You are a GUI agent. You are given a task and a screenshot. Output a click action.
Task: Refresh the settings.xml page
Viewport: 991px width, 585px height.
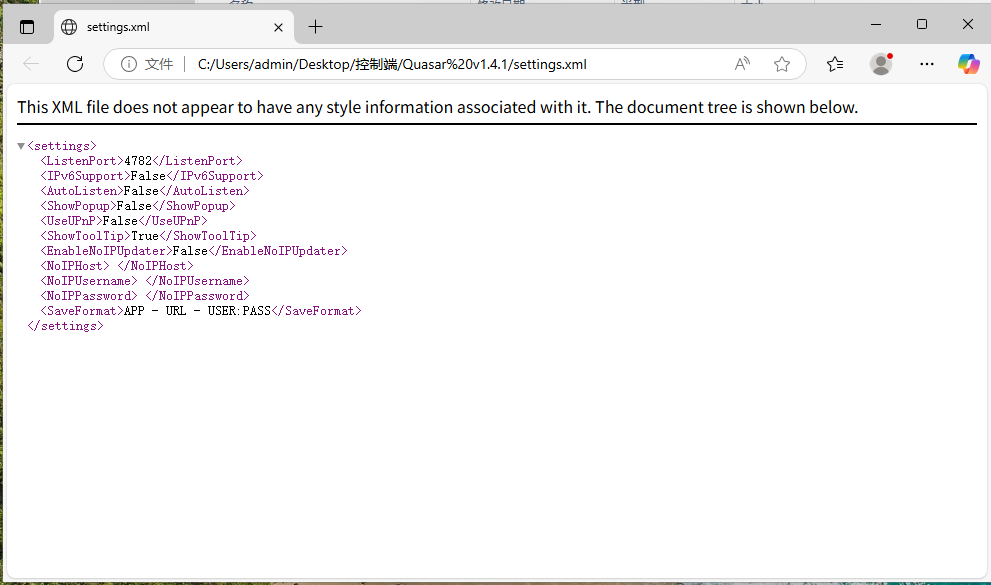tap(75, 64)
